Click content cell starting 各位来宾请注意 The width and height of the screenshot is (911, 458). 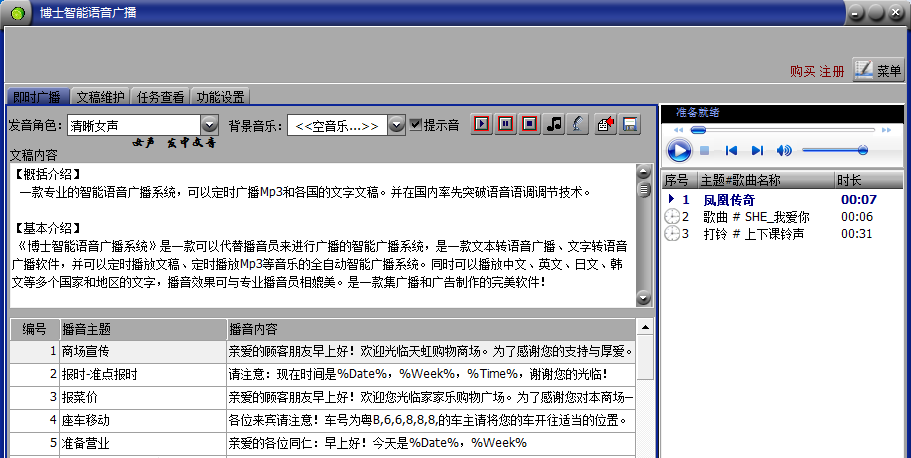point(431,420)
